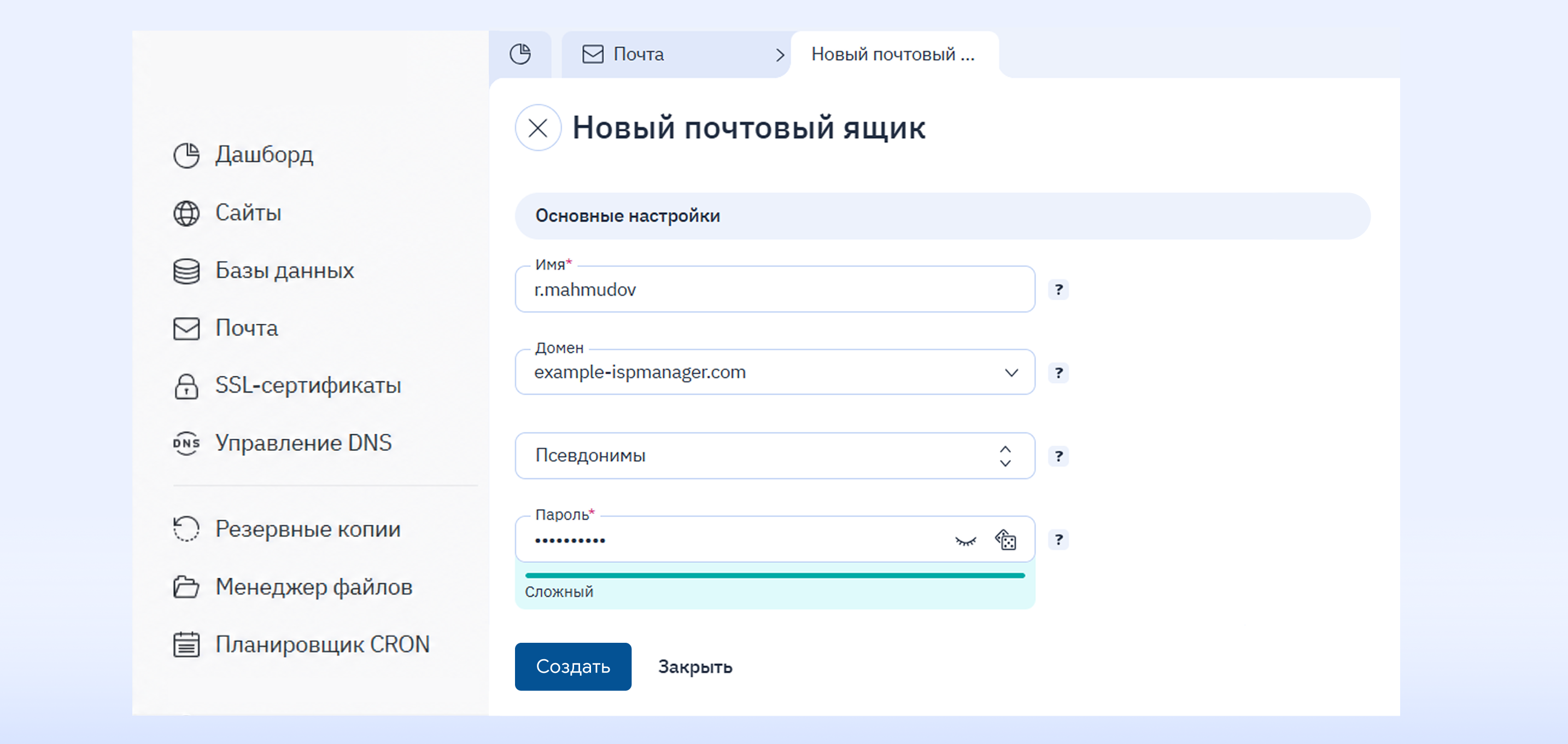Show help for the Домен field

click(x=1058, y=373)
